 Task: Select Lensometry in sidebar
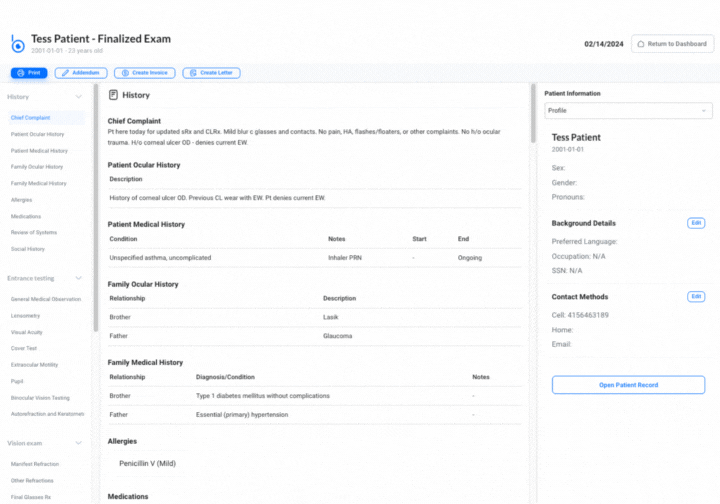[25, 315]
